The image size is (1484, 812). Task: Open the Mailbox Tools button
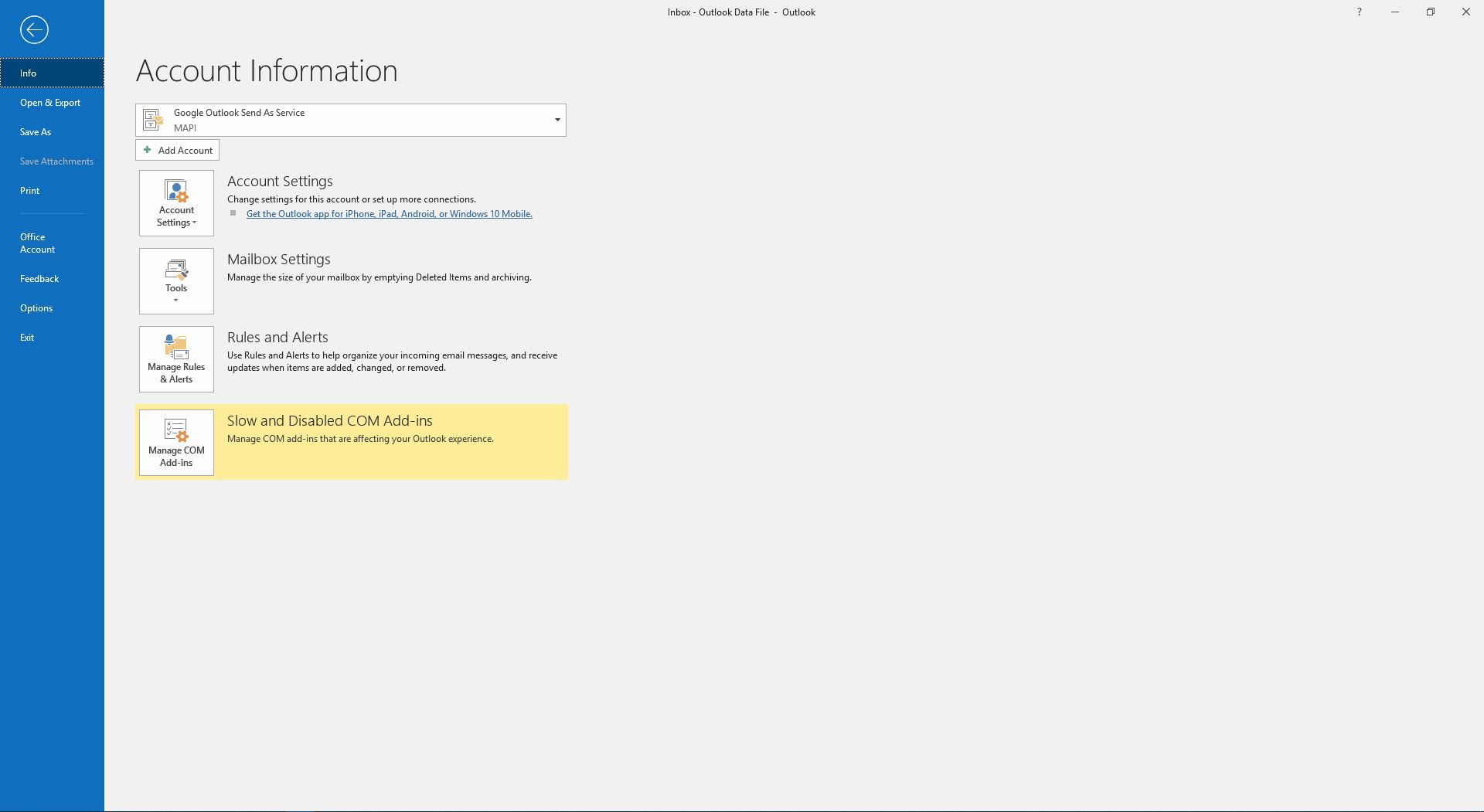pyautogui.click(x=176, y=281)
